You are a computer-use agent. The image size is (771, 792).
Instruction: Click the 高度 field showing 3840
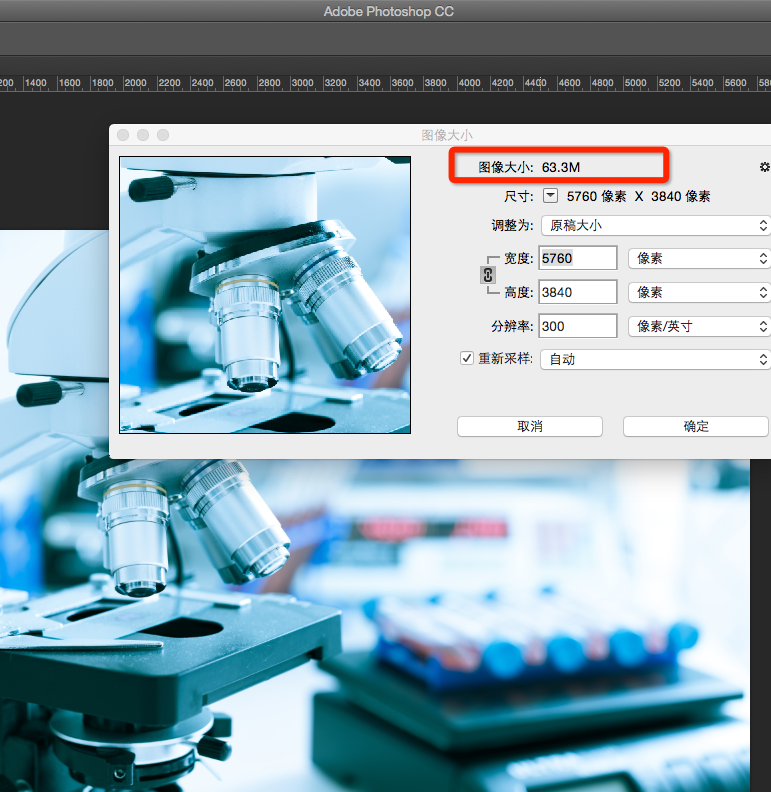coord(578,292)
